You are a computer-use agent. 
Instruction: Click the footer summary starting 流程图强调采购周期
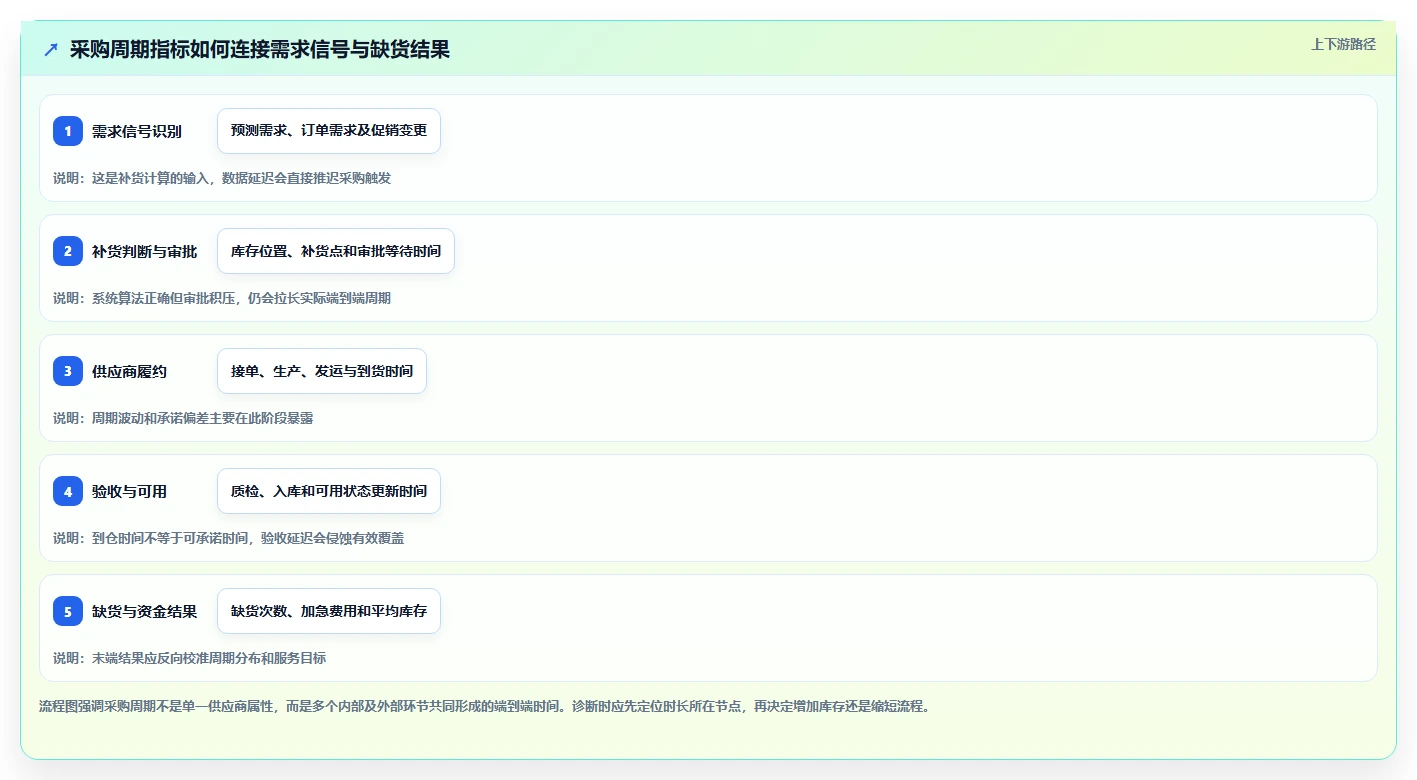click(485, 706)
